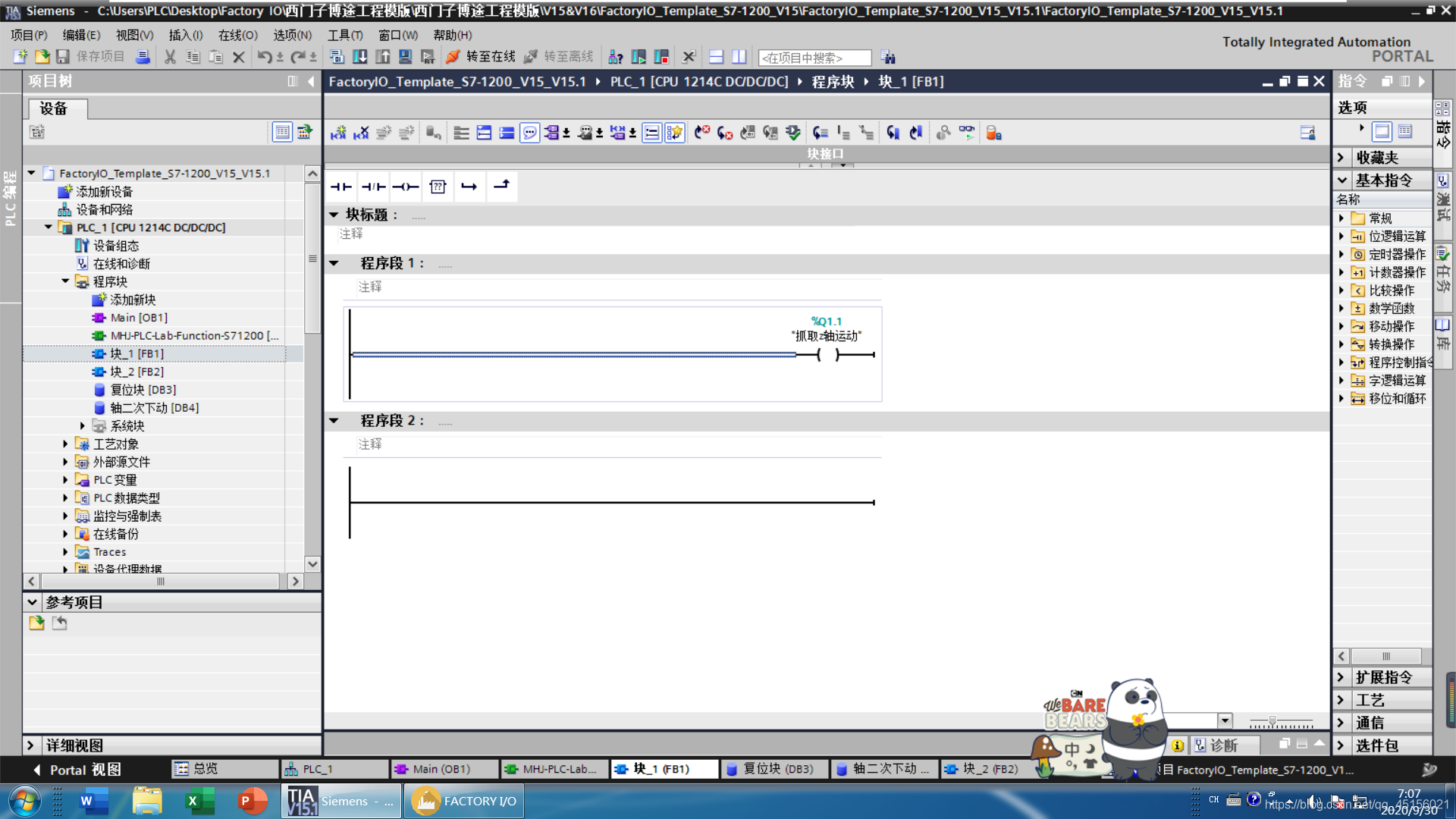Image resolution: width=1456 pixels, height=819 pixels.
Task: Insert an empty box instruction
Action: [x=438, y=187]
